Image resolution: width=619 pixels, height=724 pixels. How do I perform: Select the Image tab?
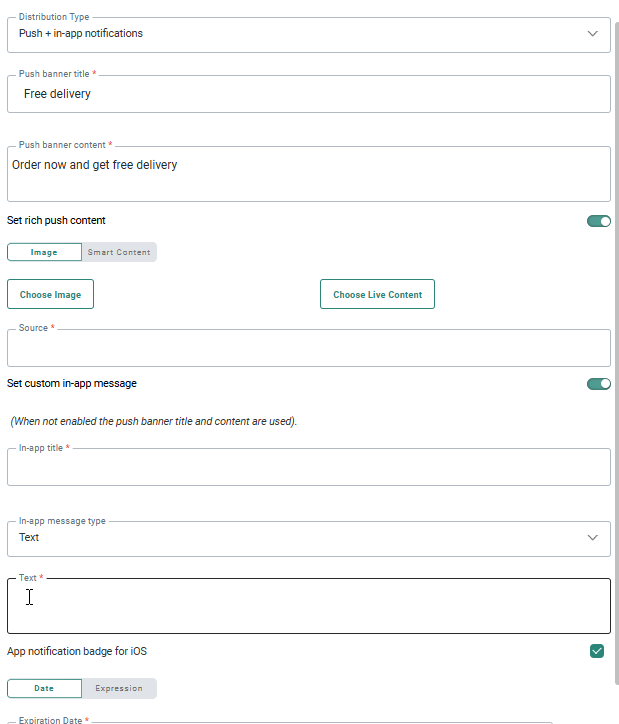pyautogui.click(x=44, y=252)
